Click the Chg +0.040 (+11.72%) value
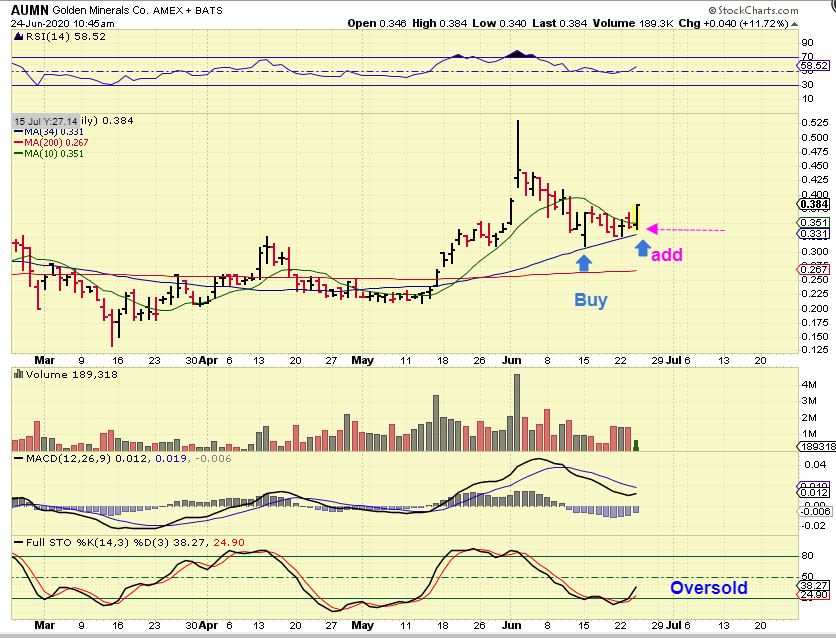The image size is (836, 638). (x=734, y=23)
